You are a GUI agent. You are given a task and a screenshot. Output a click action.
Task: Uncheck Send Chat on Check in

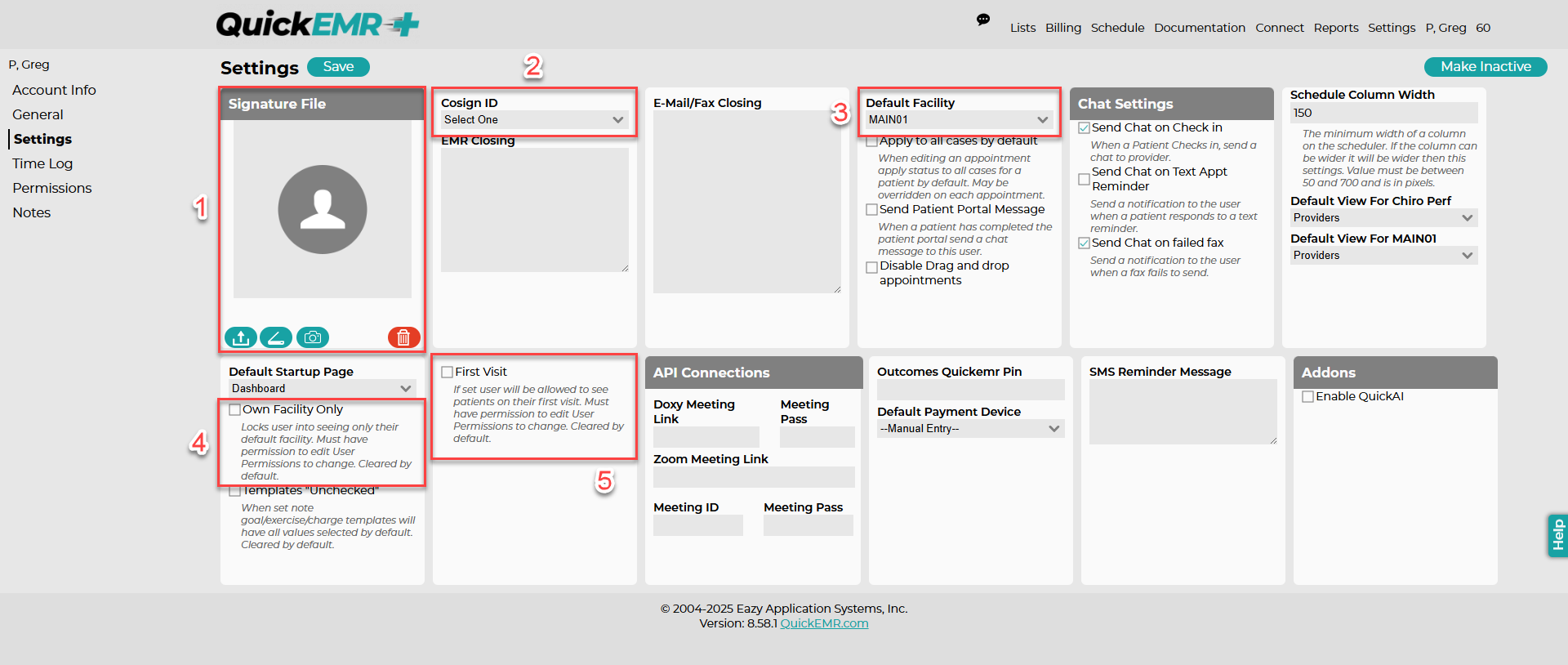tap(1084, 128)
